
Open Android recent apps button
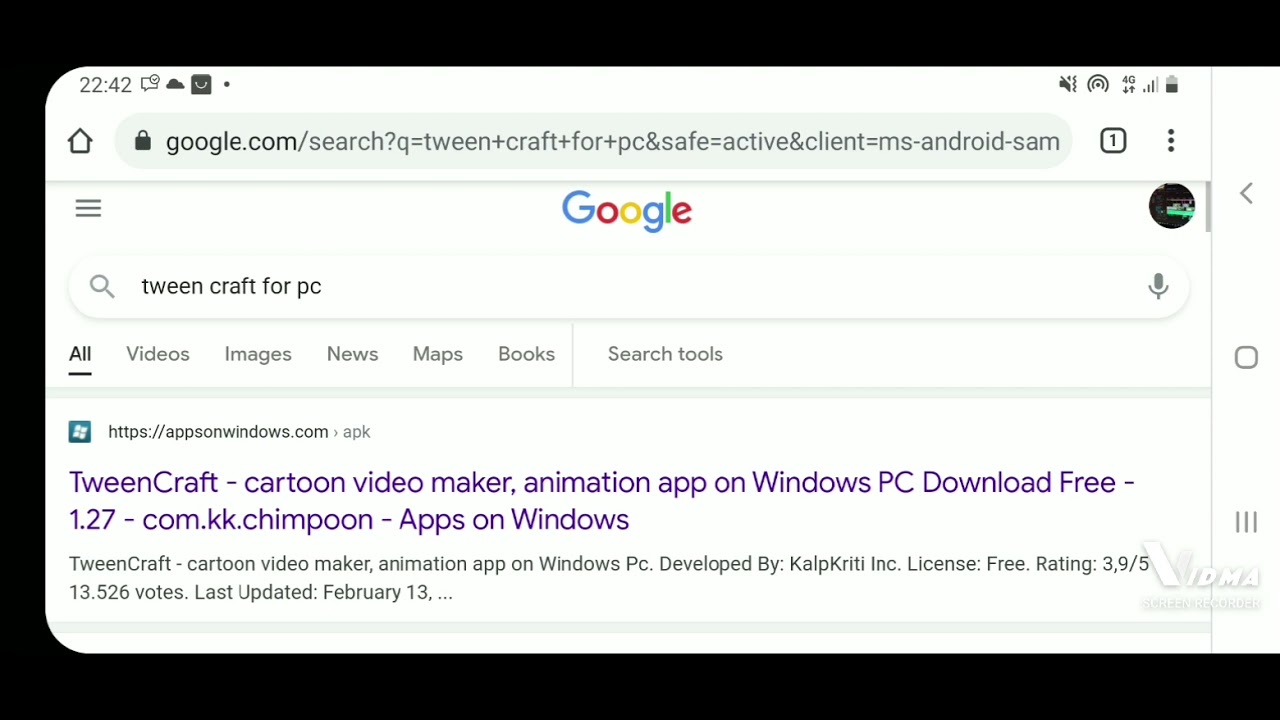(x=1246, y=522)
